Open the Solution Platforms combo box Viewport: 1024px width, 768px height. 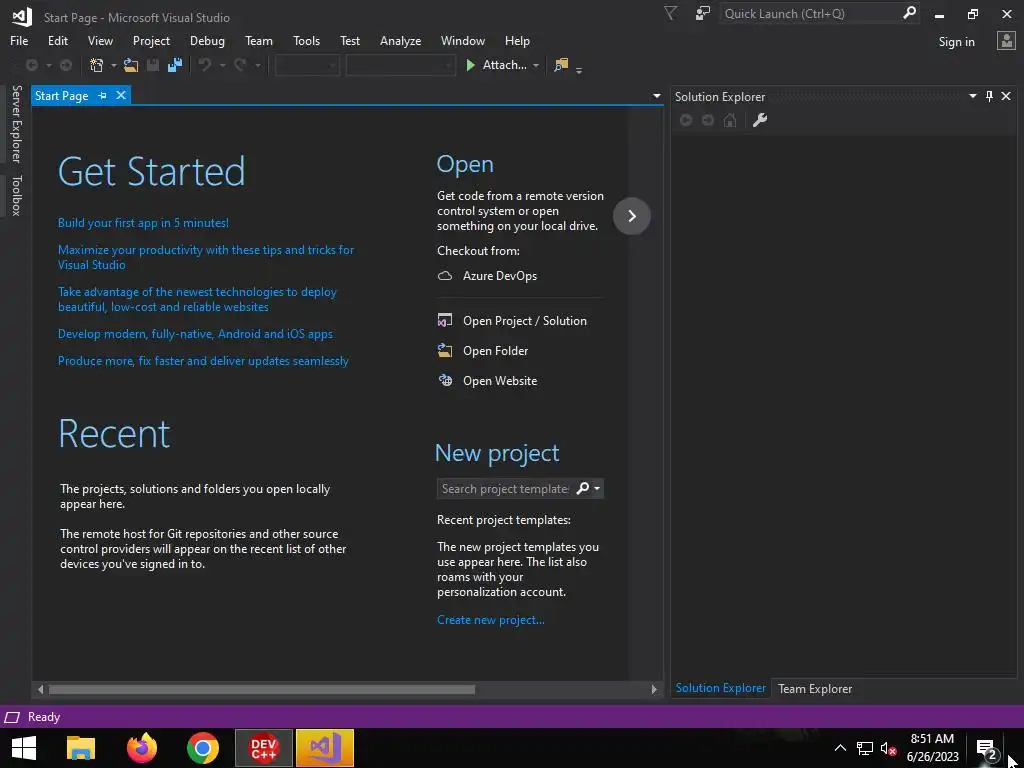pyautogui.click(x=400, y=65)
